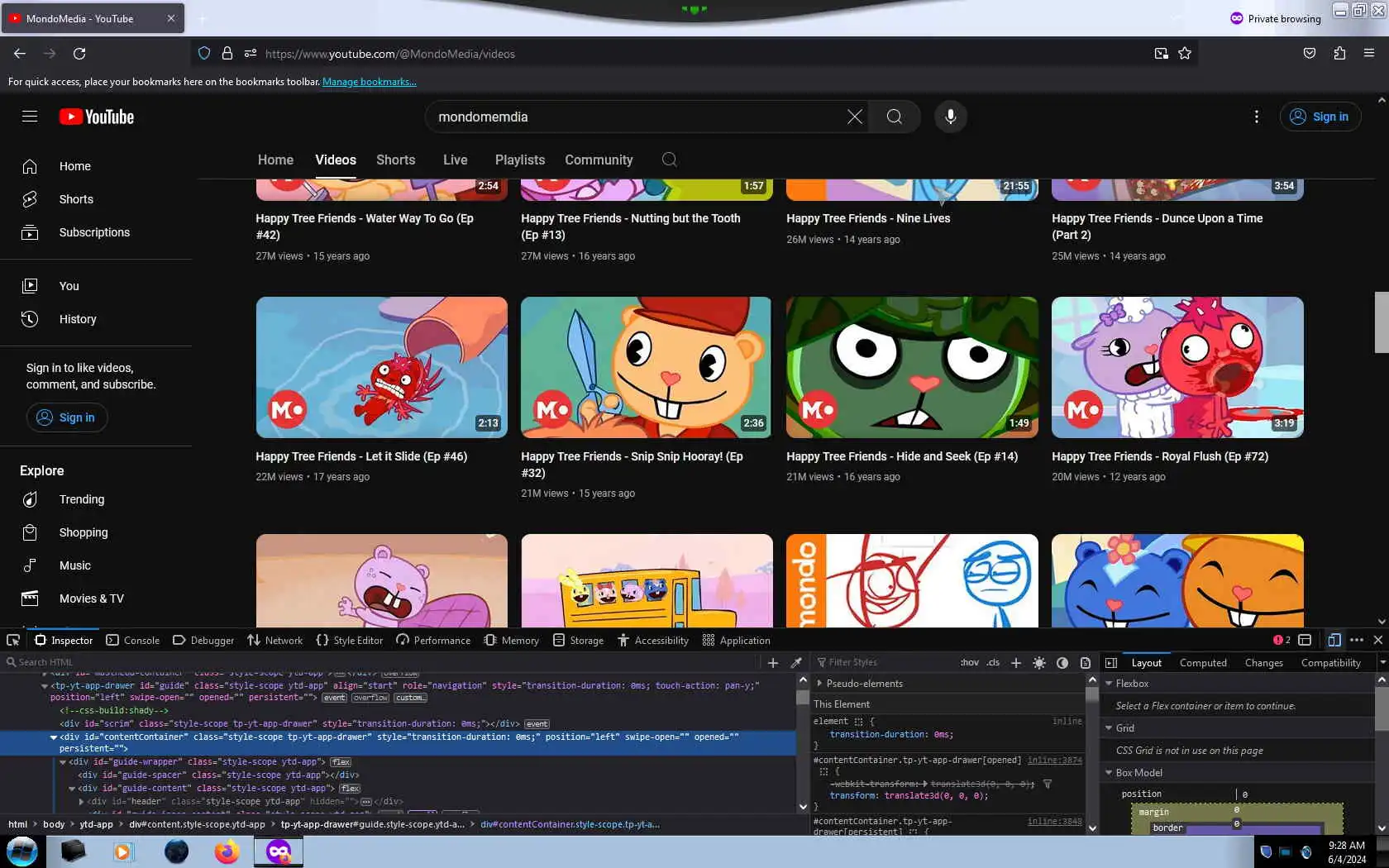The image size is (1389, 868).
Task: Search within the MondoMedia channel
Action: (x=670, y=160)
